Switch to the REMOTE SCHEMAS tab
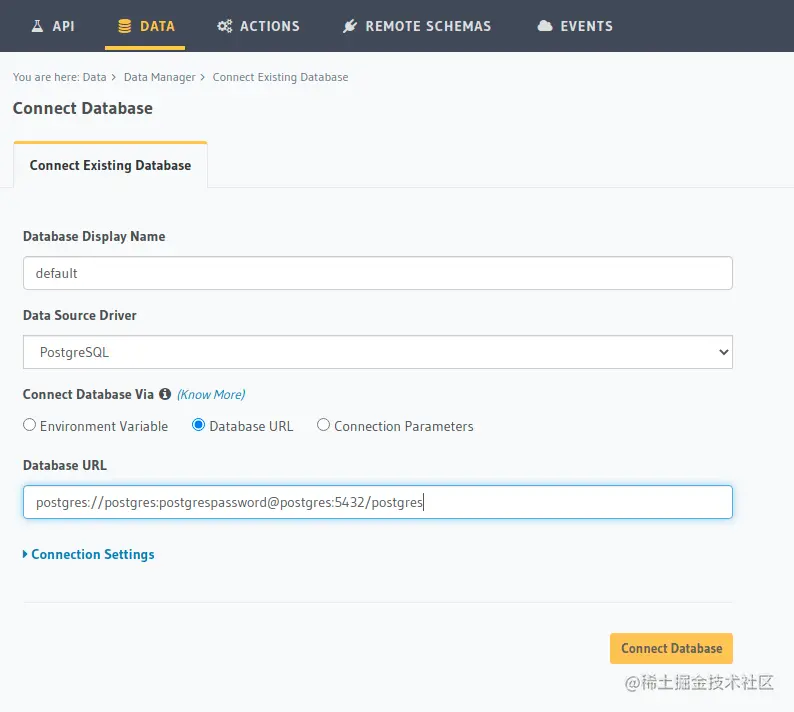794x712 pixels. [417, 26]
